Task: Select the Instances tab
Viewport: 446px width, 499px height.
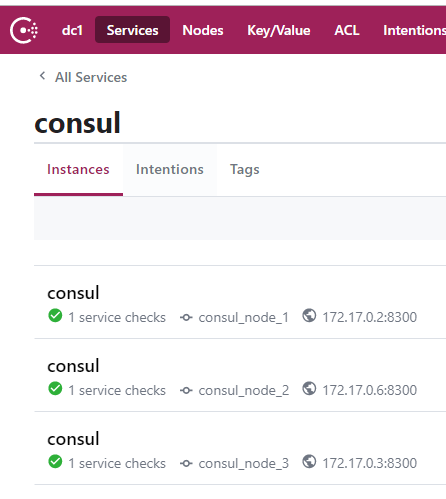Action: coord(78,170)
